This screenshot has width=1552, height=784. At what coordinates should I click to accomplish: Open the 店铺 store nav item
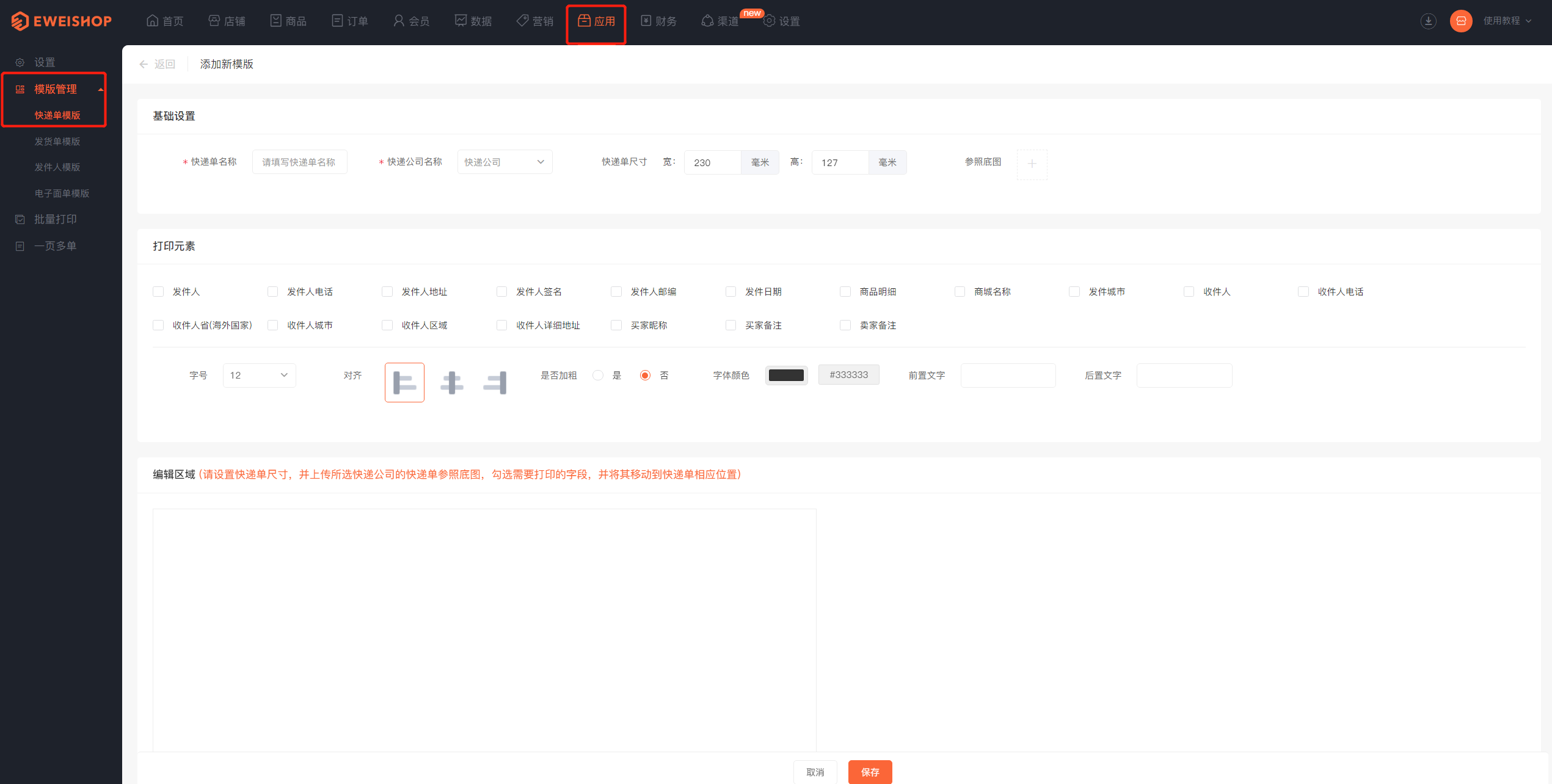(227, 21)
